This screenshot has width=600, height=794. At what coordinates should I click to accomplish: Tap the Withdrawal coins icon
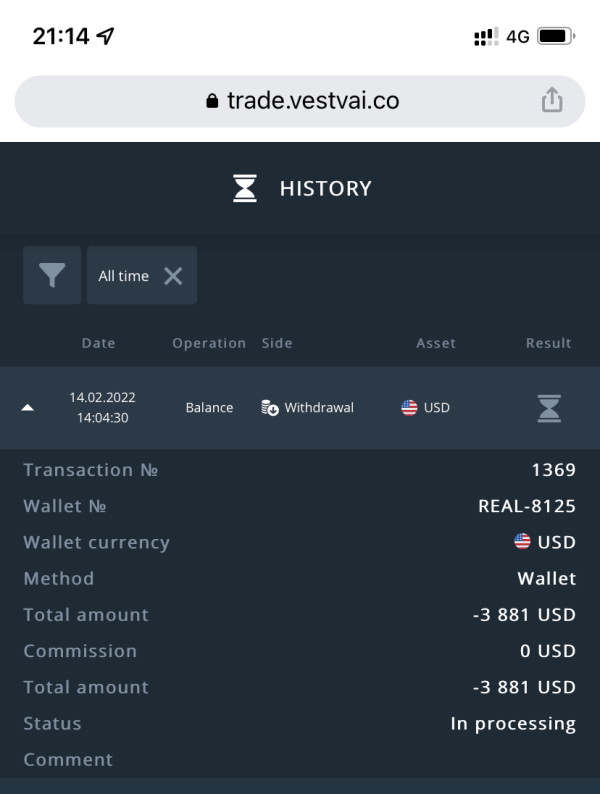270,408
